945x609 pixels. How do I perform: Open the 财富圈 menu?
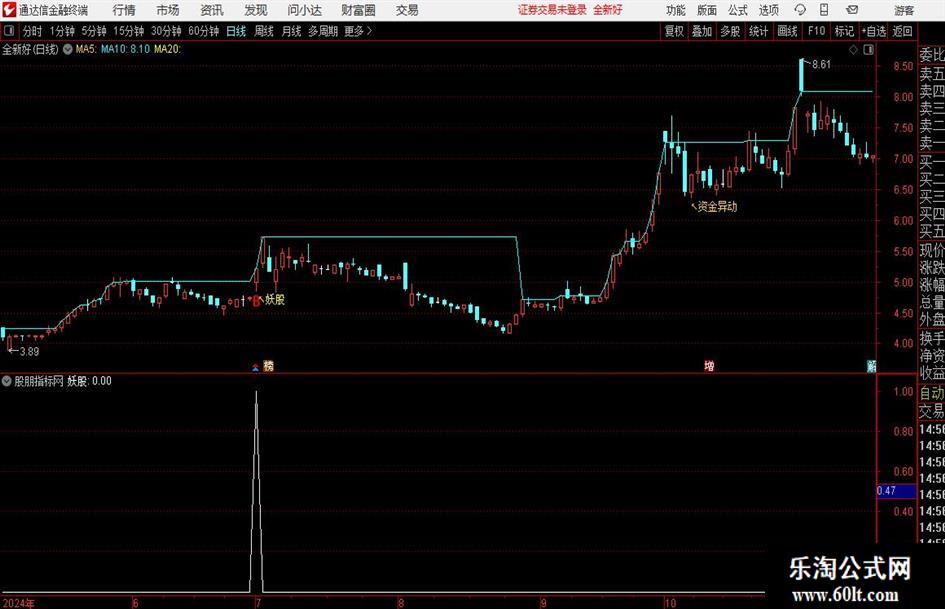pos(358,10)
